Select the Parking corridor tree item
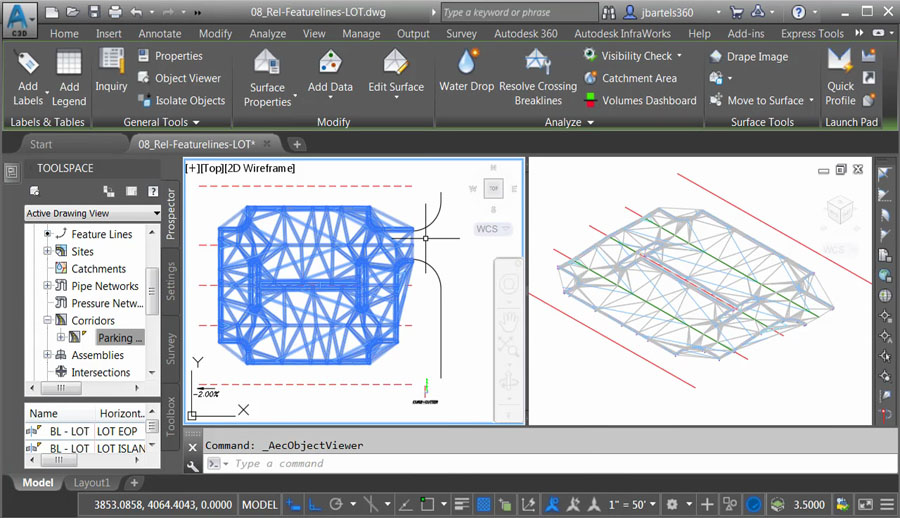 [x=119, y=338]
